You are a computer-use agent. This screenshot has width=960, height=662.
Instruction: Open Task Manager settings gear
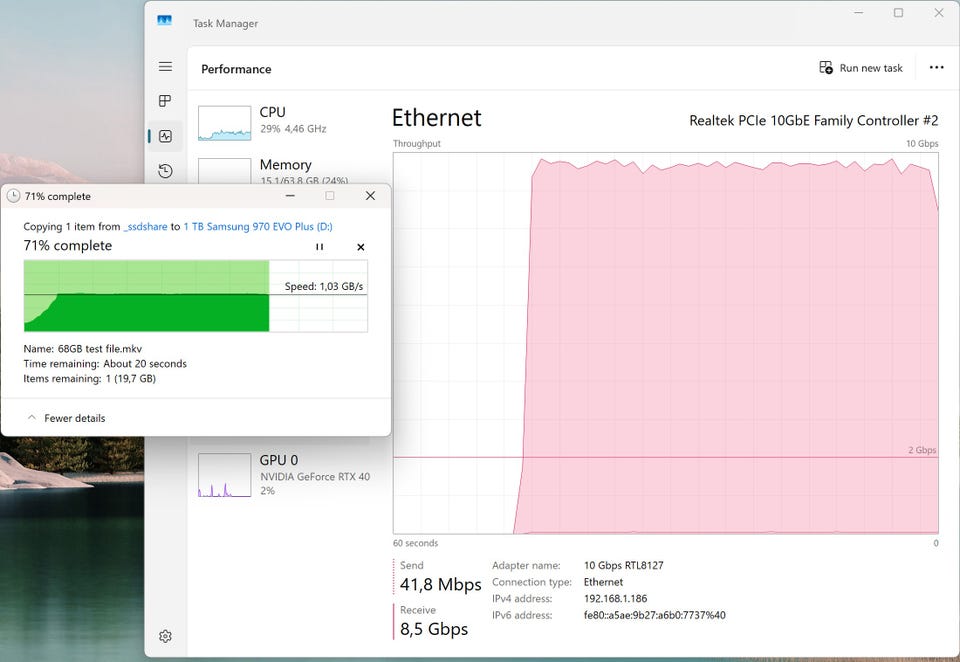click(165, 636)
